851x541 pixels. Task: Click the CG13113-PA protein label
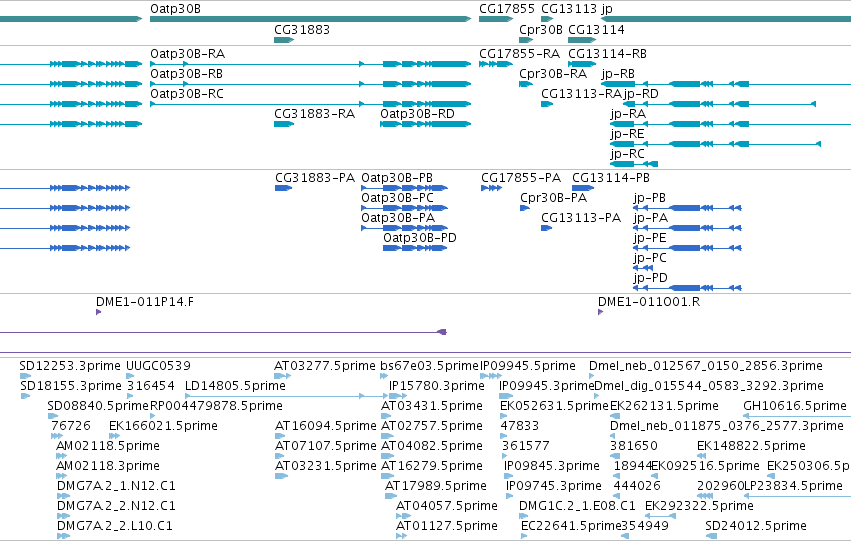point(581,218)
